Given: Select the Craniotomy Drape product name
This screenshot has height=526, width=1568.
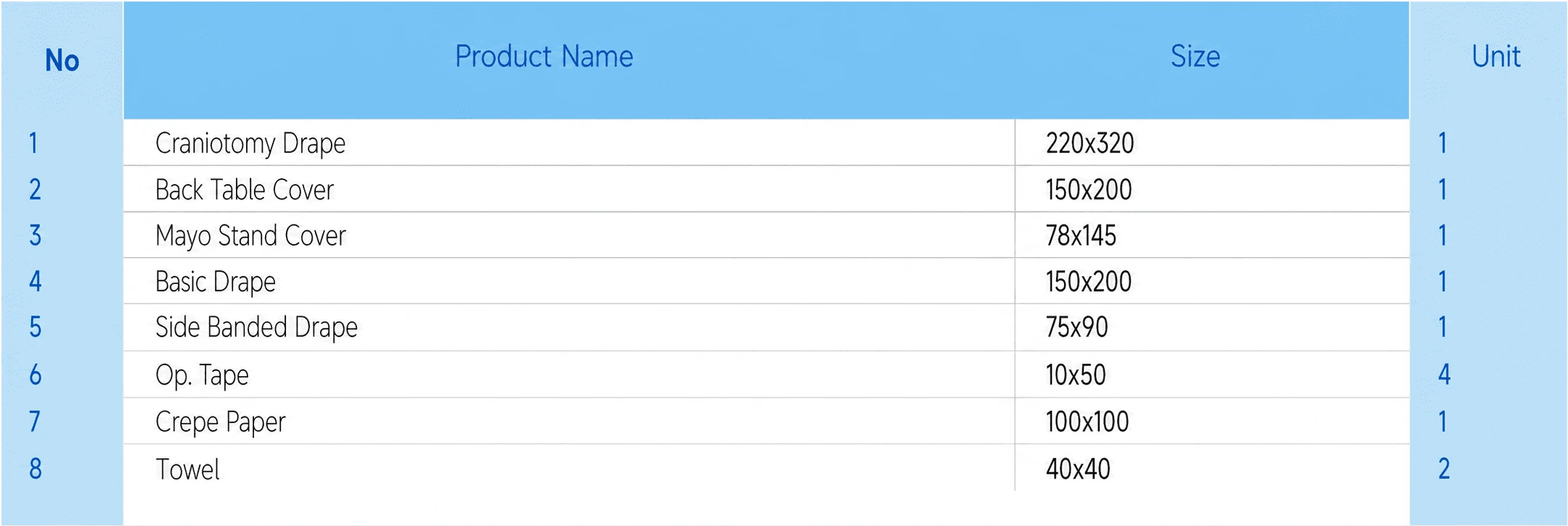Looking at the screenshot, I should (x=250, y=143).
